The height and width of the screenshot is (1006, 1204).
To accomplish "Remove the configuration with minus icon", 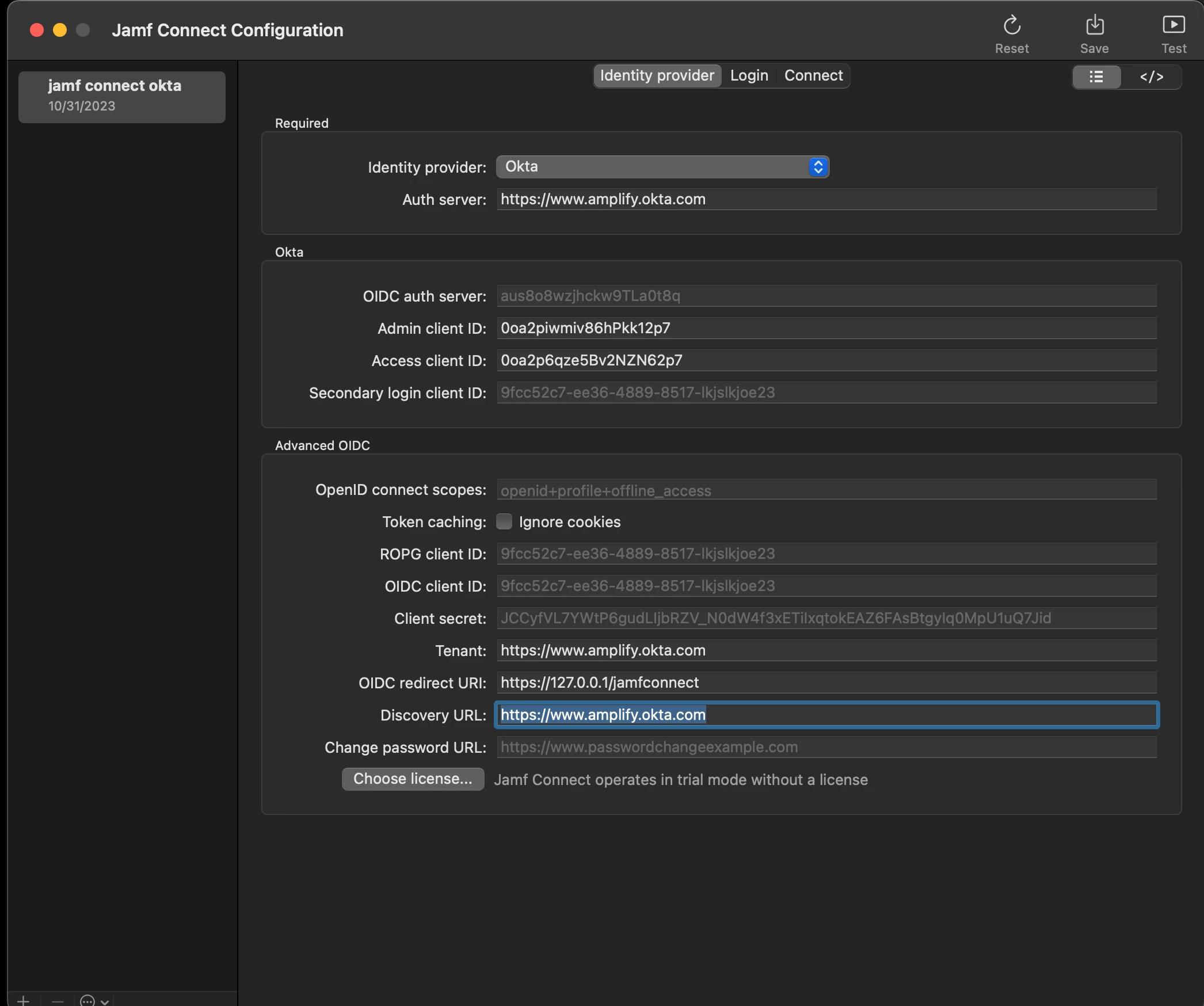I will (x=58, y=1001).
